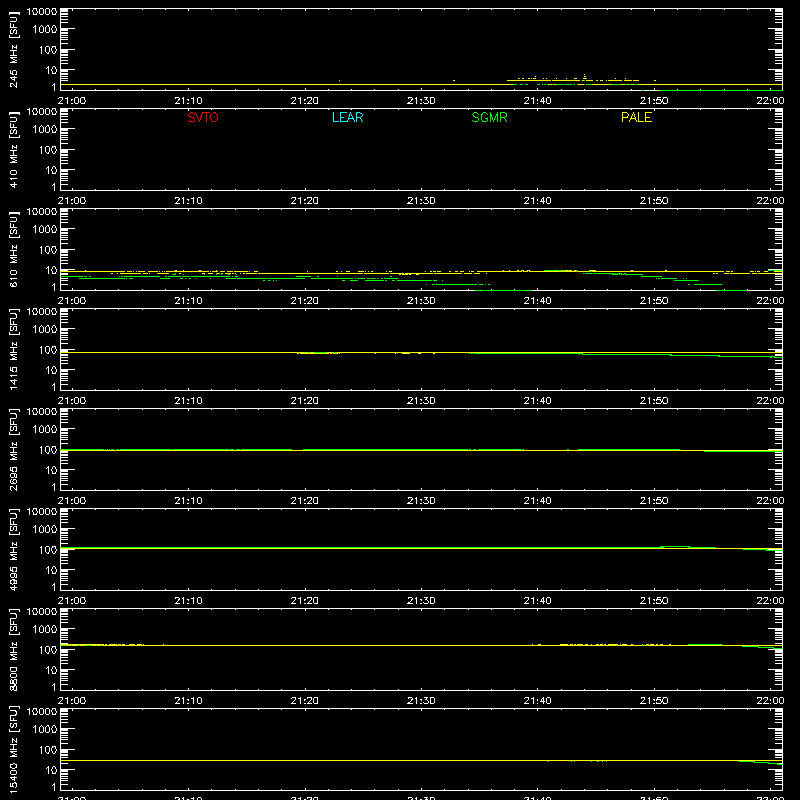Click 21:10 time label below 2695 MHz plot
Image resolution: width=800 pixels, height=800 pixels.
[x=188, y=501]
